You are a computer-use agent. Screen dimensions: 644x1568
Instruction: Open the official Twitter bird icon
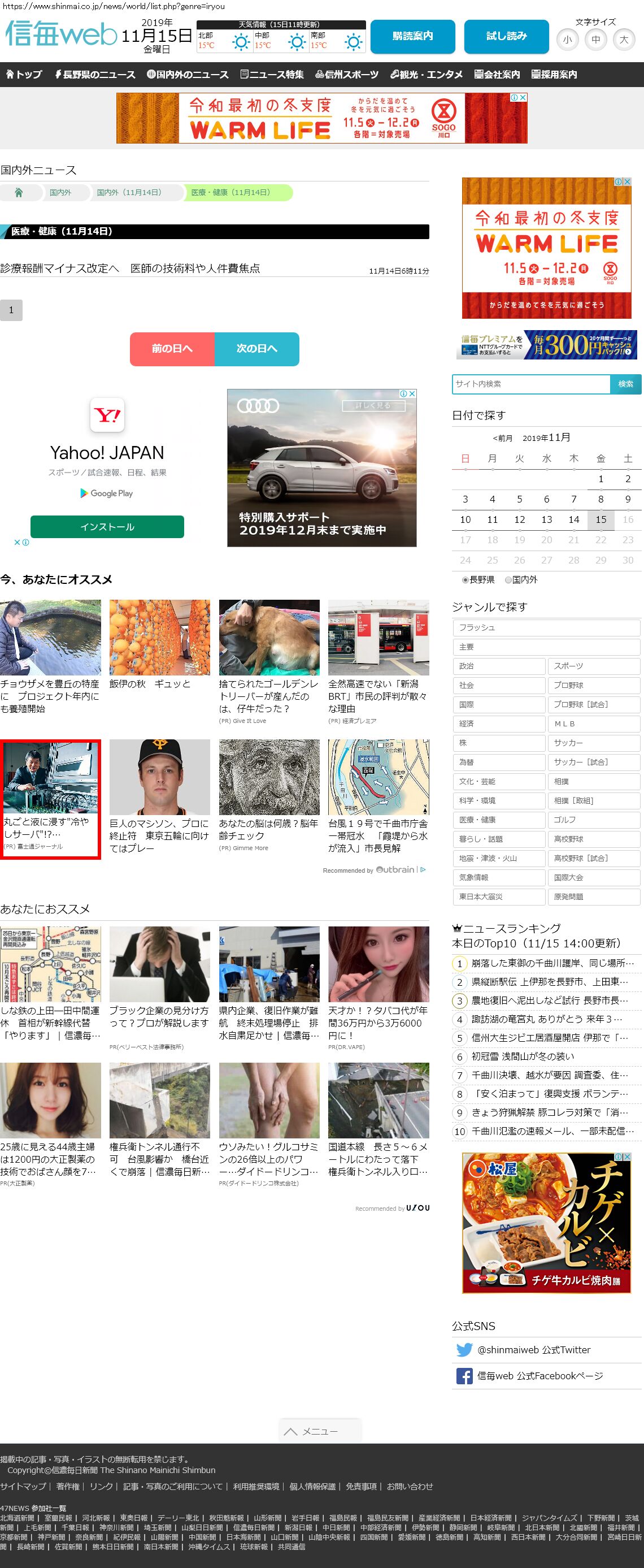tap(464, 1349)
